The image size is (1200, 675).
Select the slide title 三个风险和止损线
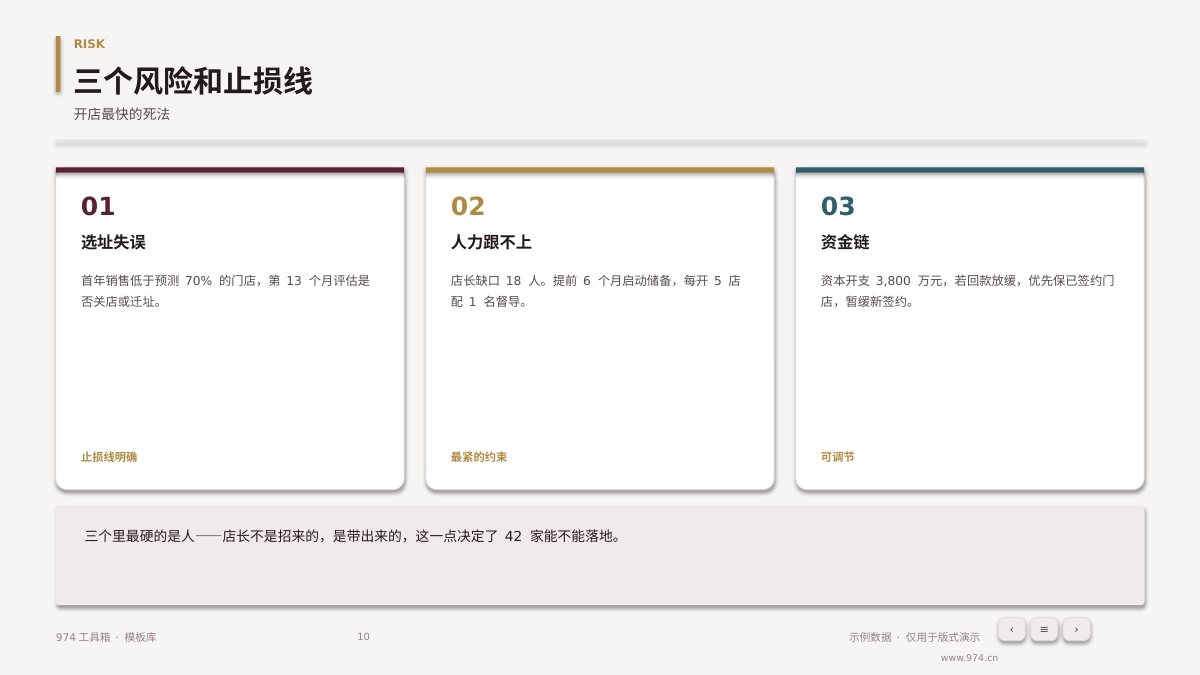coord(193,81)
